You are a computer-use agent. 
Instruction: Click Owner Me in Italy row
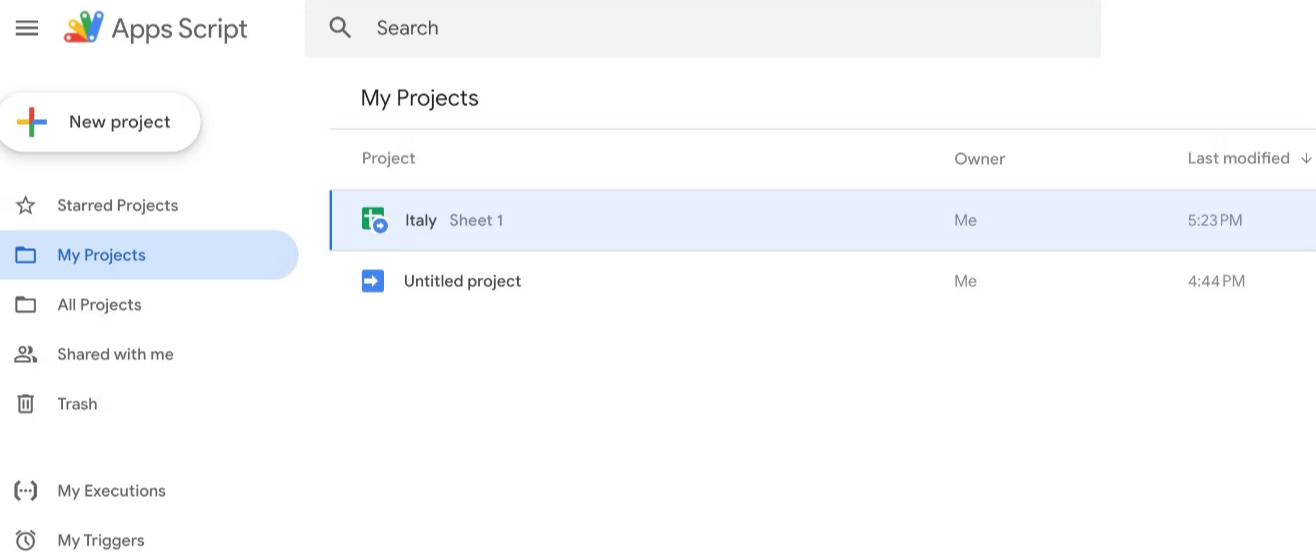pyautogui.click(x=965, y=220)
